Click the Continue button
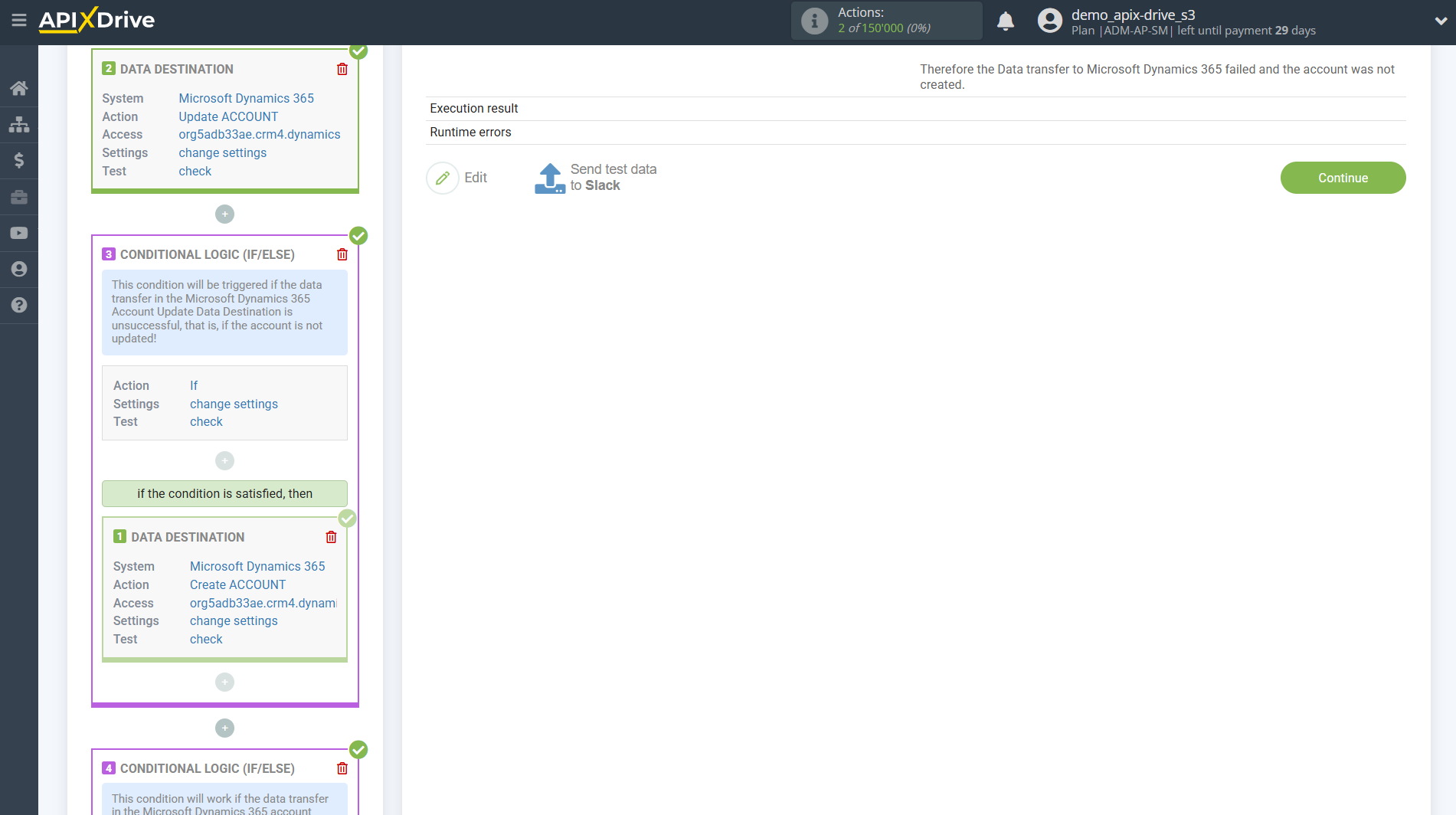Image resolution: width=1456 pixels, height=815 pixels. pyautogui.click(x=1343, y=178)
